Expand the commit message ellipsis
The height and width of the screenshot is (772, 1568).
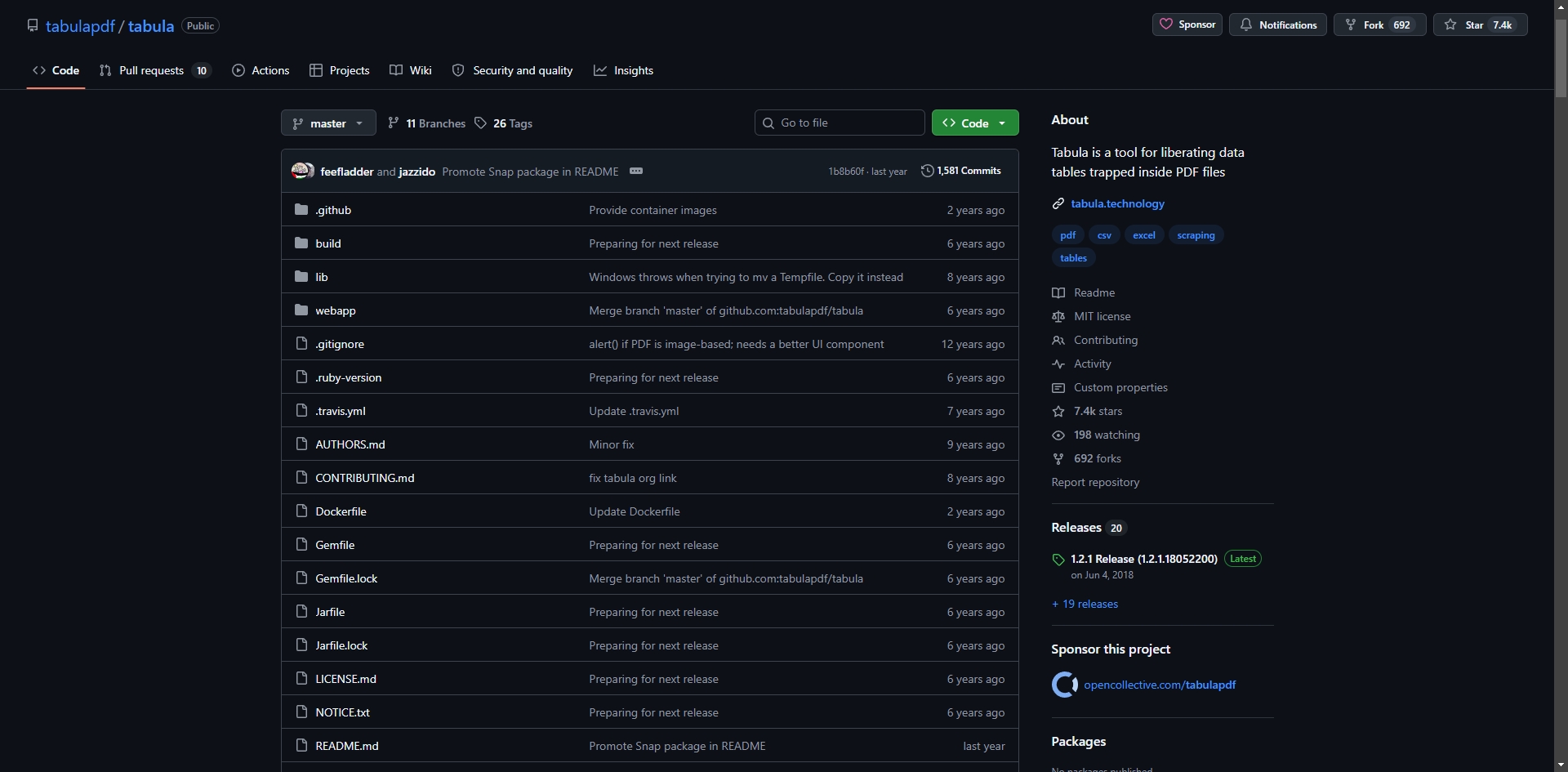(x=636, y=171)
